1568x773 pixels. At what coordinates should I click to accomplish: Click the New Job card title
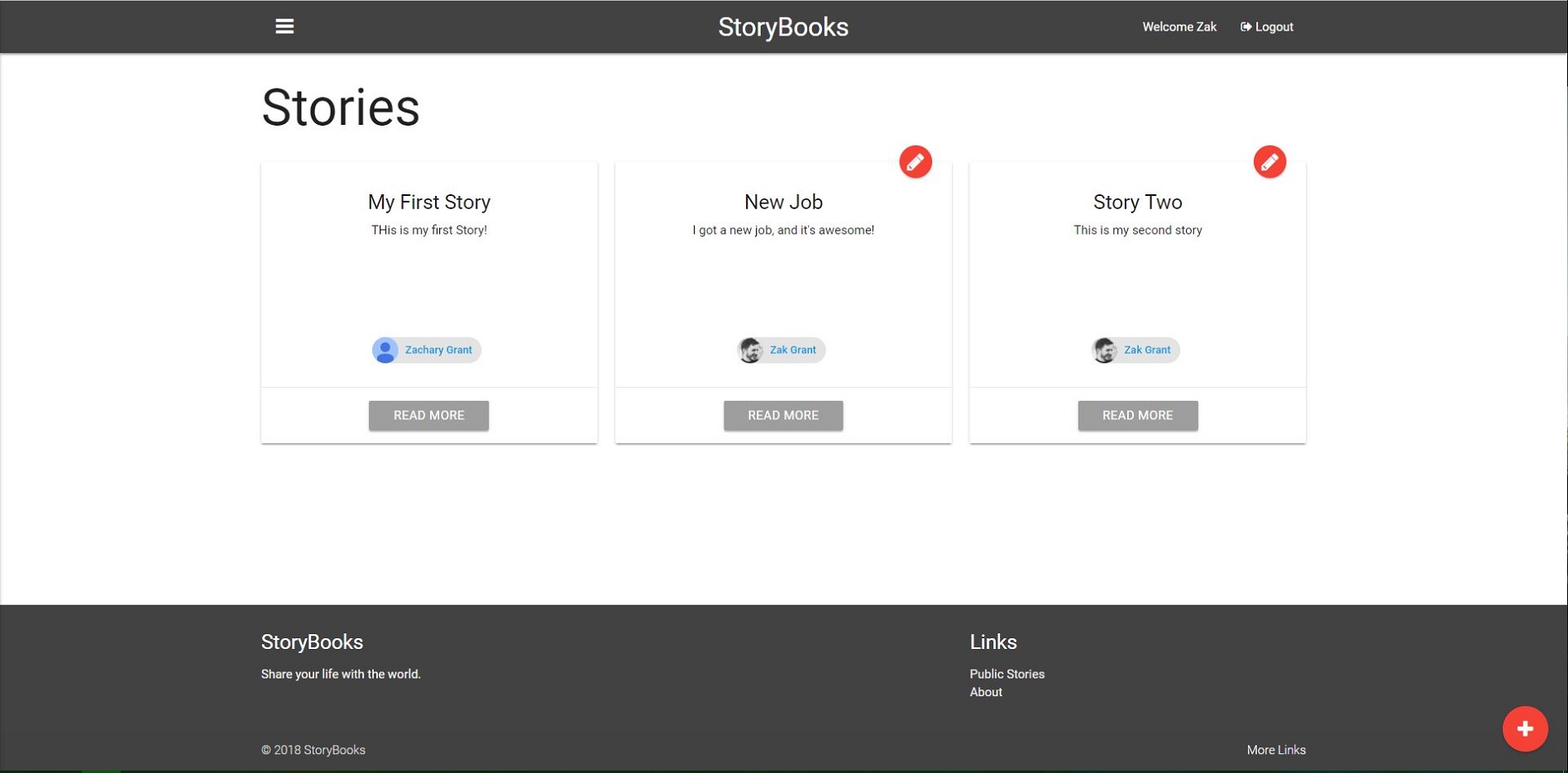[x=783, y=202]
